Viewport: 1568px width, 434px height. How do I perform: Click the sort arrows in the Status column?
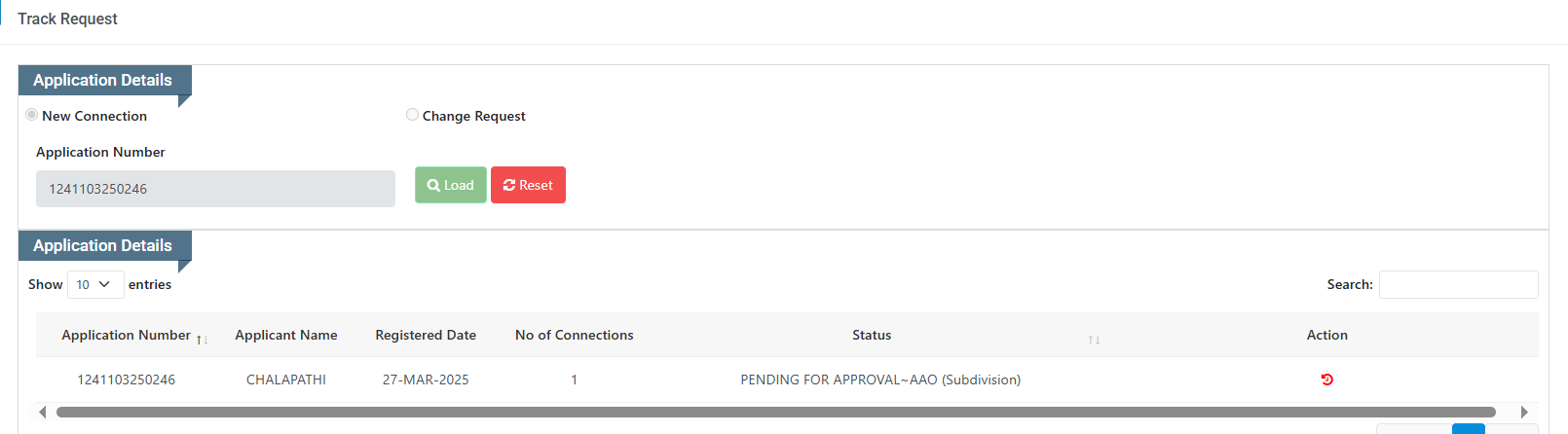pyautogui.click(x=1094, y=340)
